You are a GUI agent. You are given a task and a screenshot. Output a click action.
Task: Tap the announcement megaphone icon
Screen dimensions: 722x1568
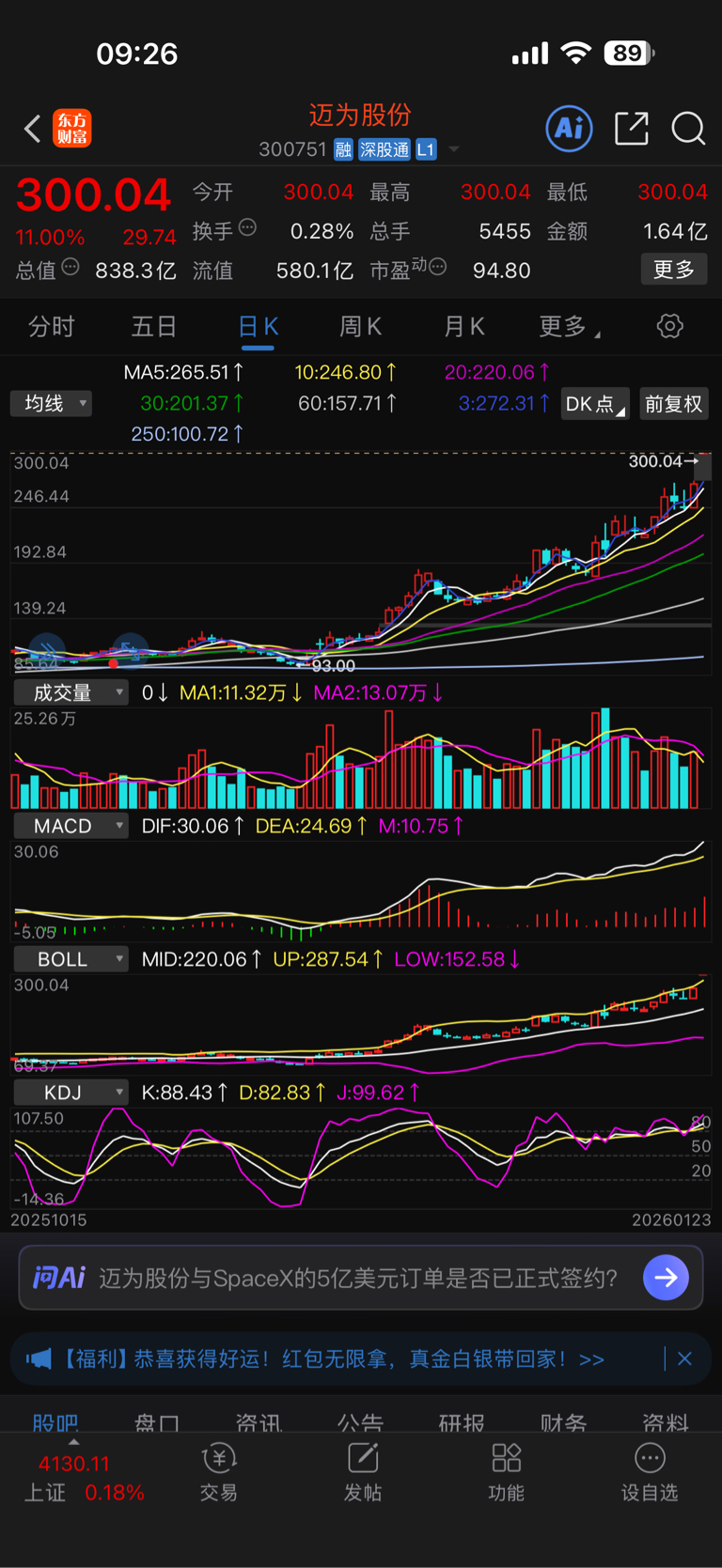39,1359
